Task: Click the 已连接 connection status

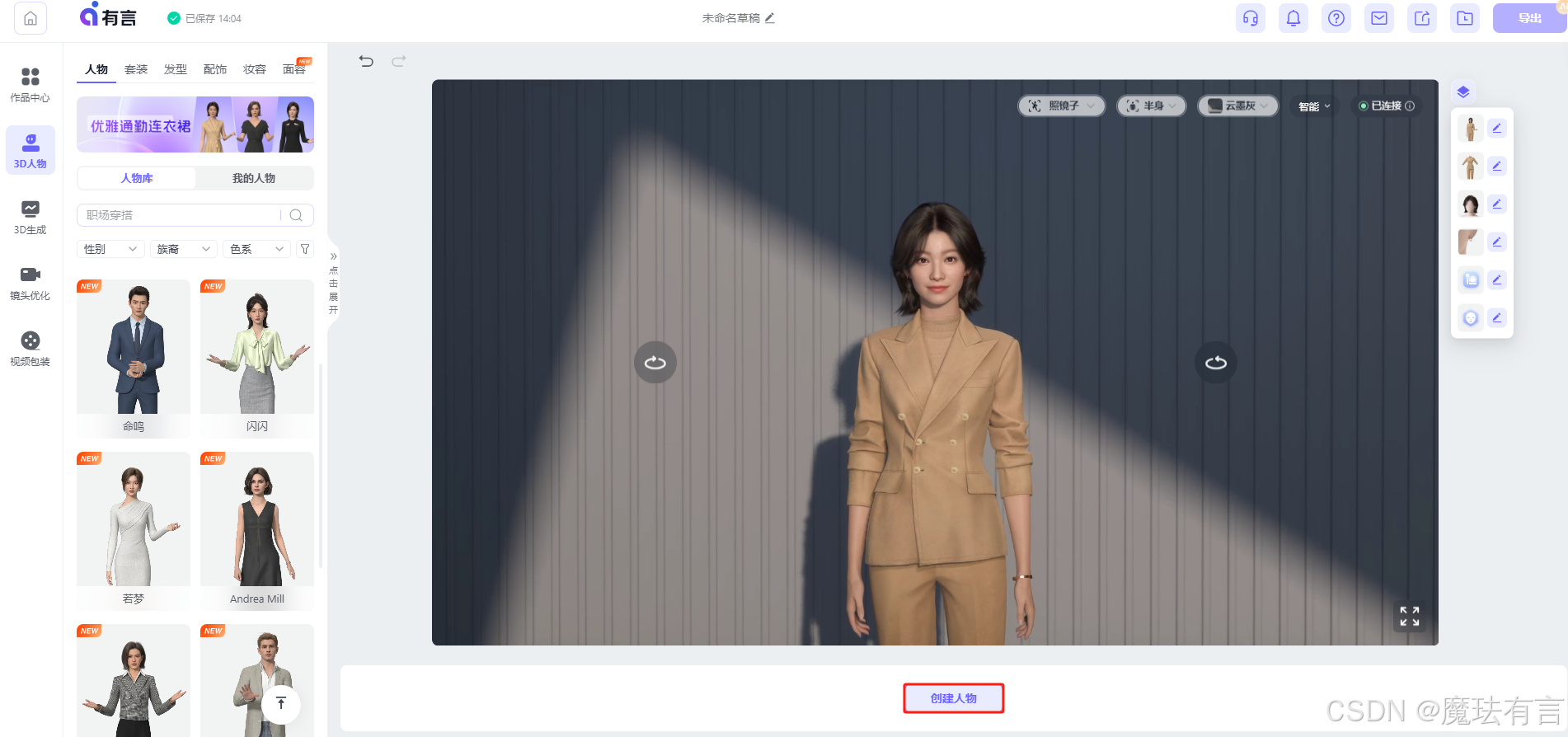Action: [1385, 106]
